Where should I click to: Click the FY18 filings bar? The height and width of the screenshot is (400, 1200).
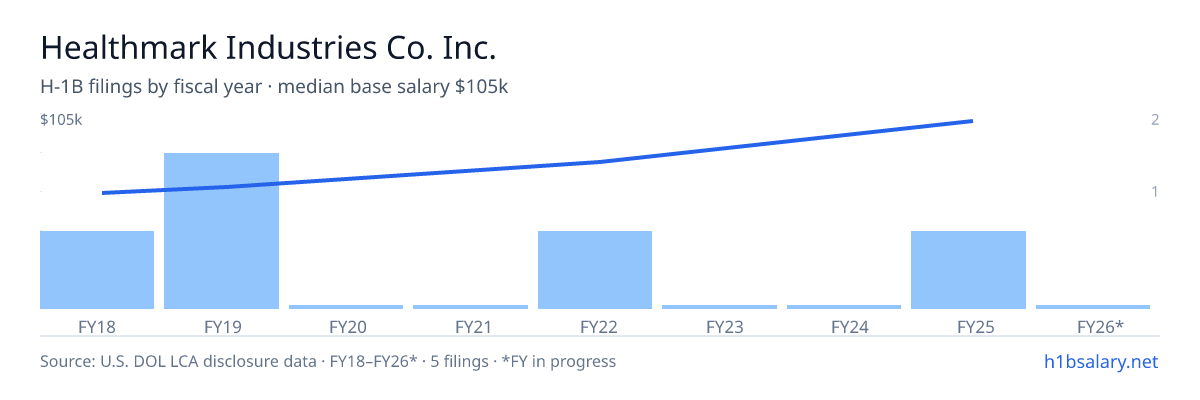point(97,270)
